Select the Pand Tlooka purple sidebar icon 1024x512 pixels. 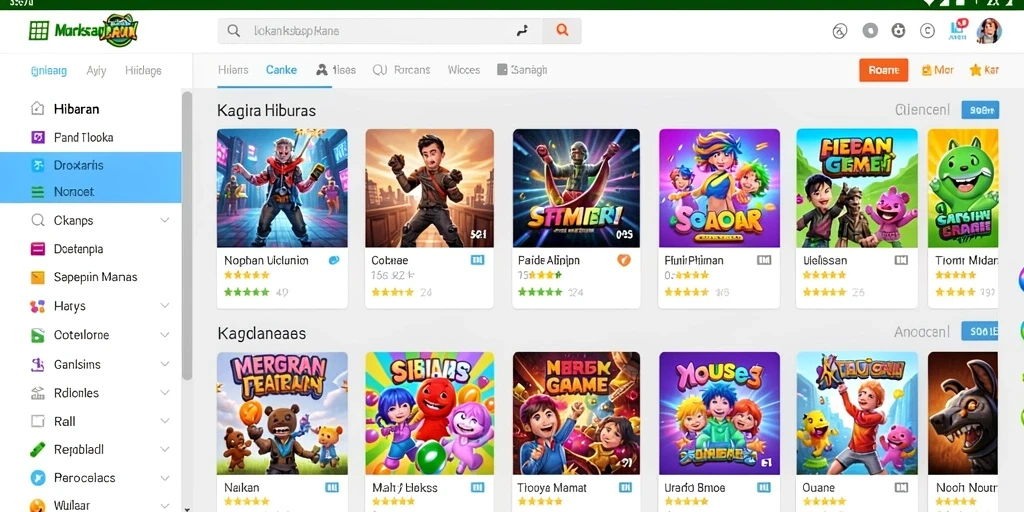tap(38, 137)
